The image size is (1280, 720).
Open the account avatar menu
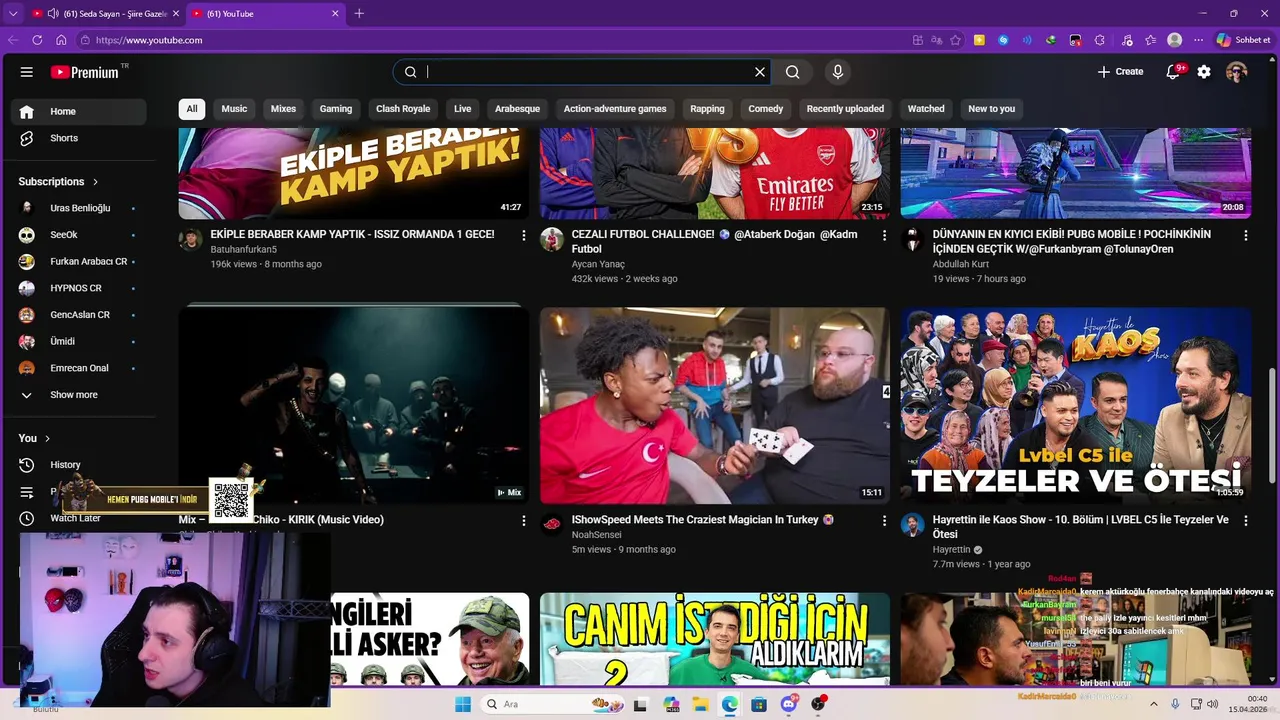1237,72
